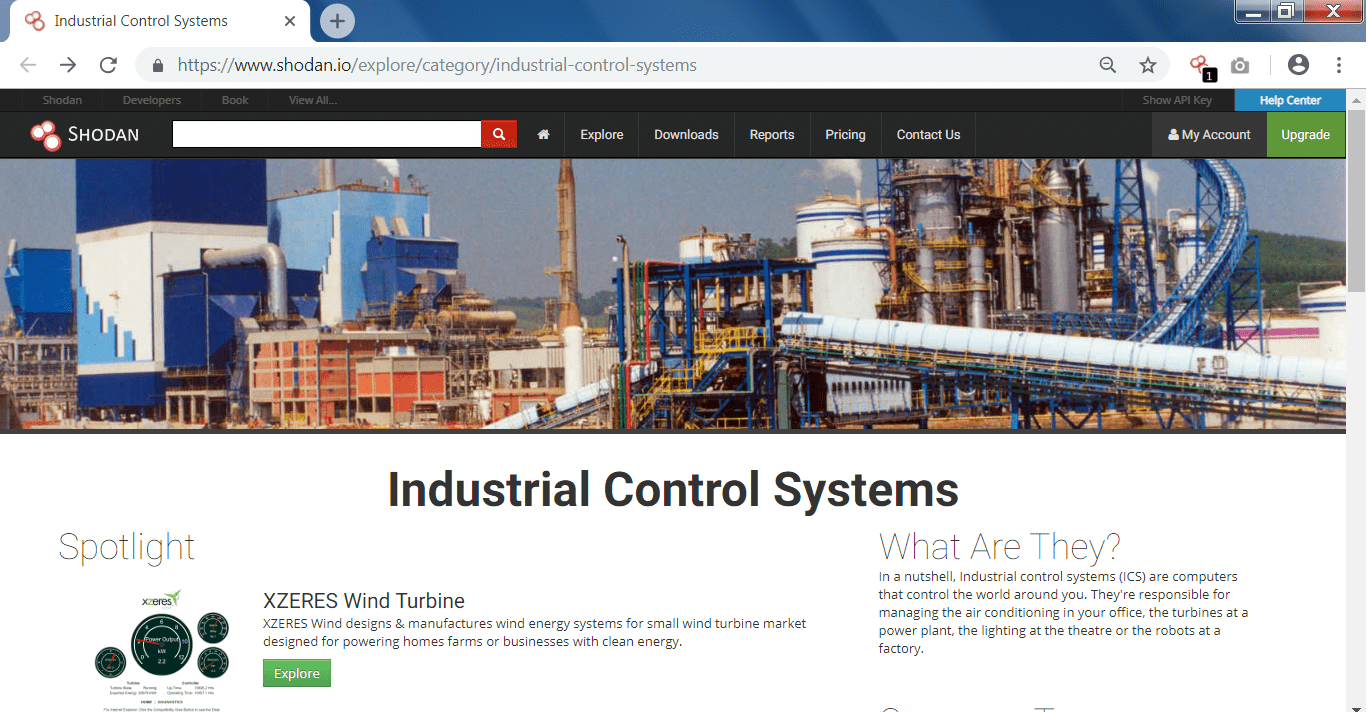Click the green Explore button for XZERES

(297, 673)
